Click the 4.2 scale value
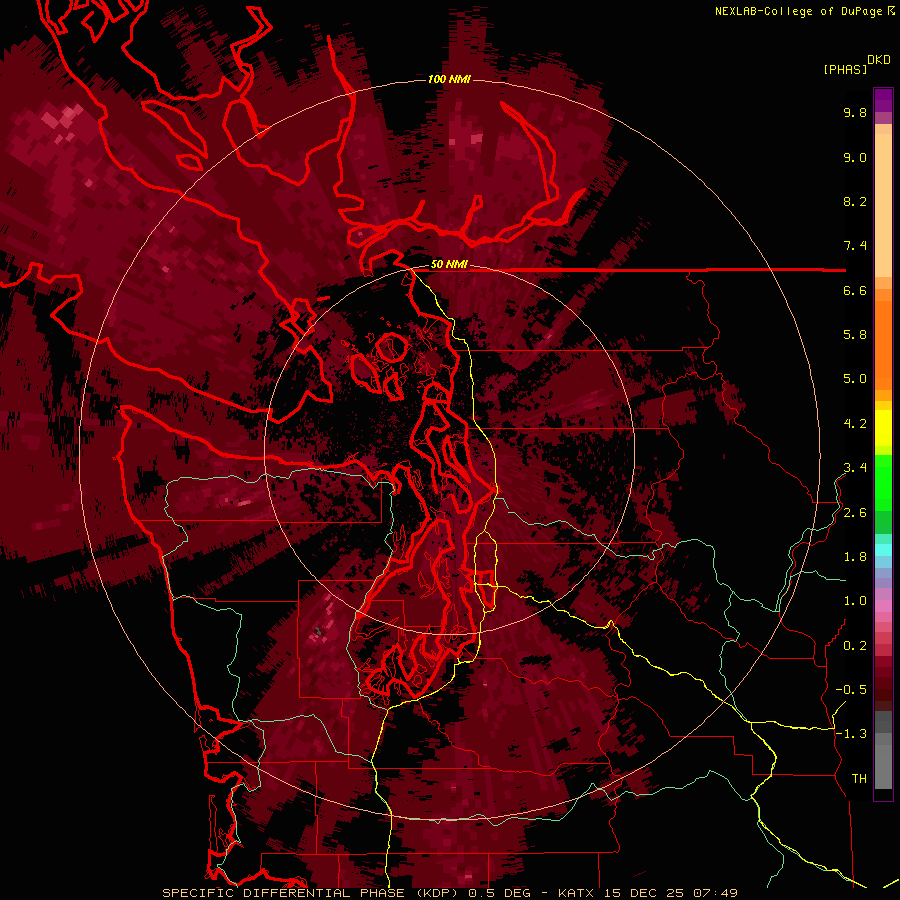 point(855,424)
